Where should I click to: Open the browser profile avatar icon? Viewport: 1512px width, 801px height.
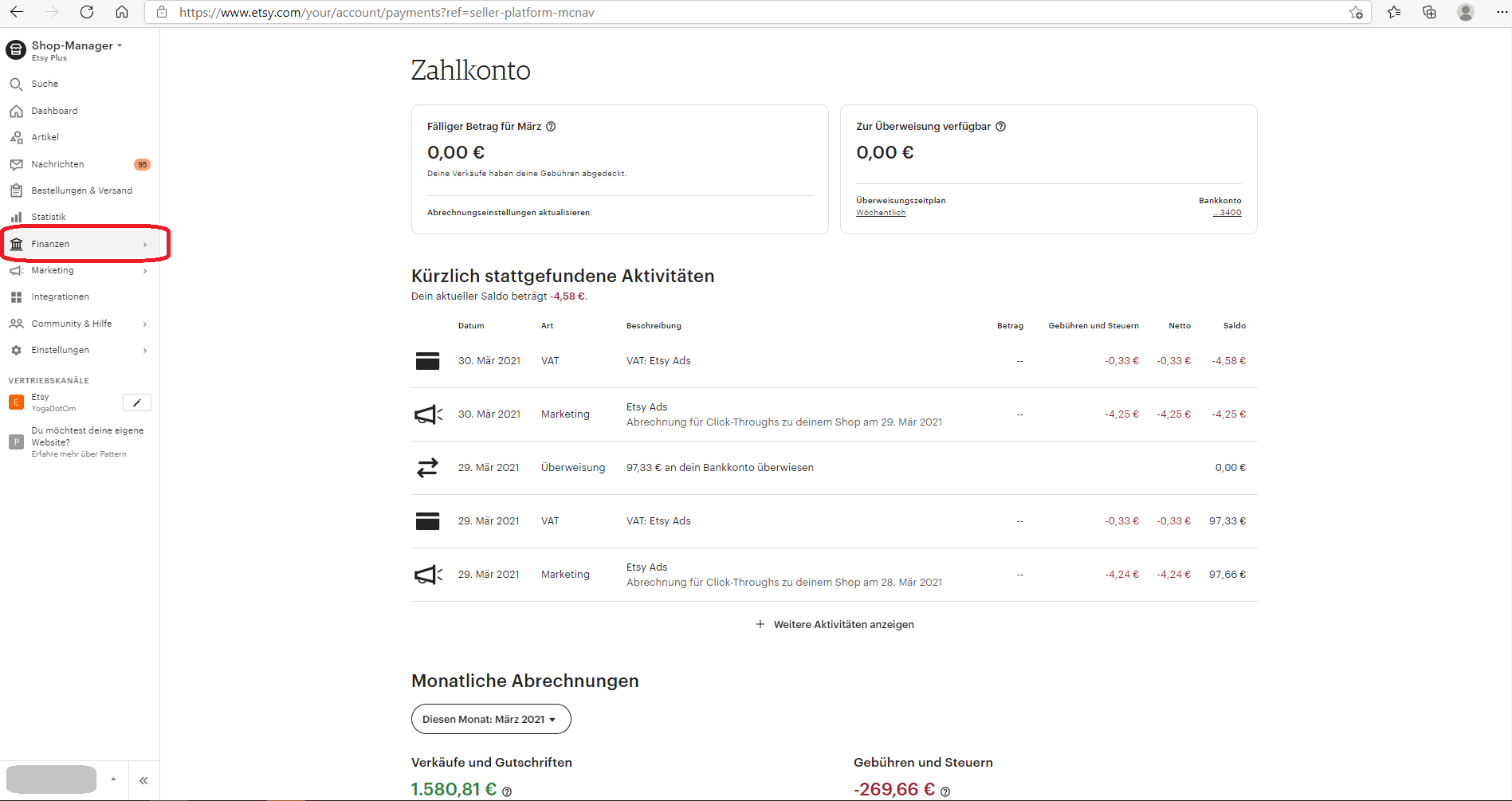click(x=1465, y=12)
